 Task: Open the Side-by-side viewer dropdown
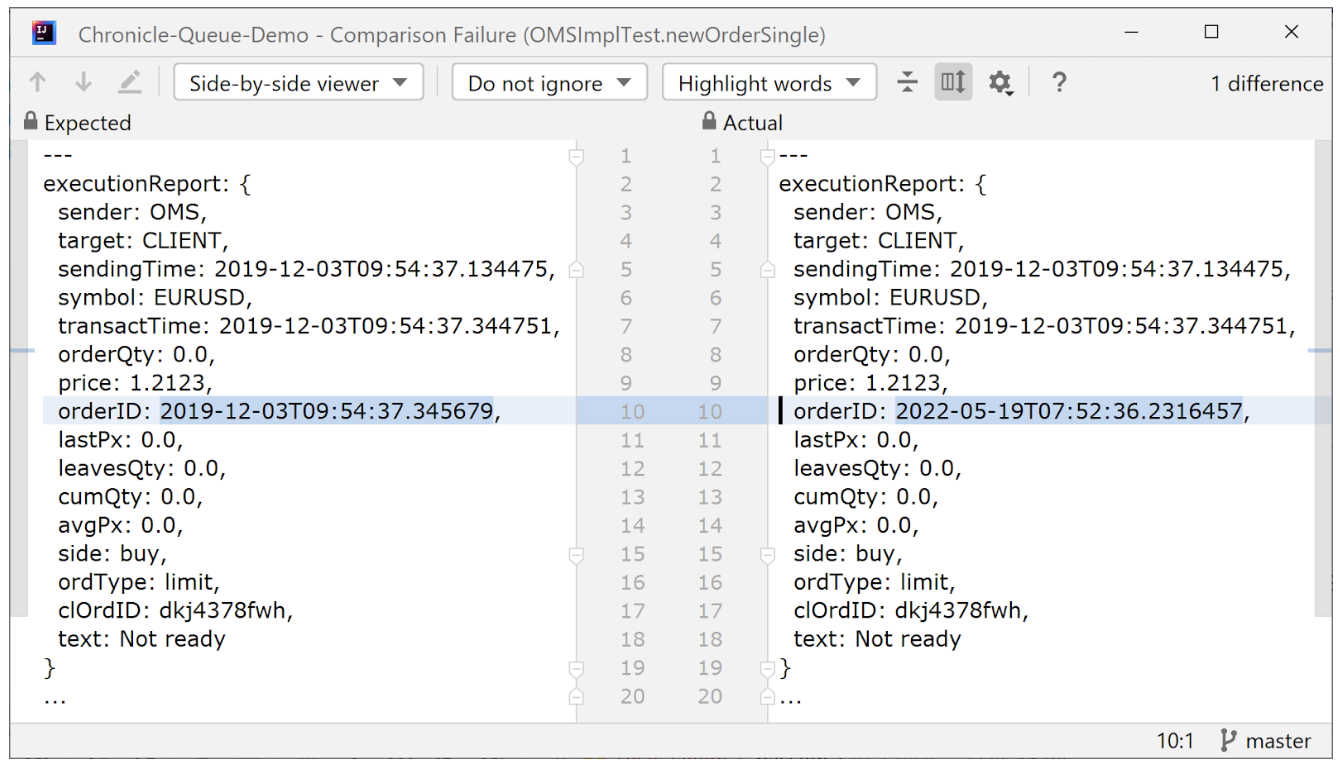298,83
